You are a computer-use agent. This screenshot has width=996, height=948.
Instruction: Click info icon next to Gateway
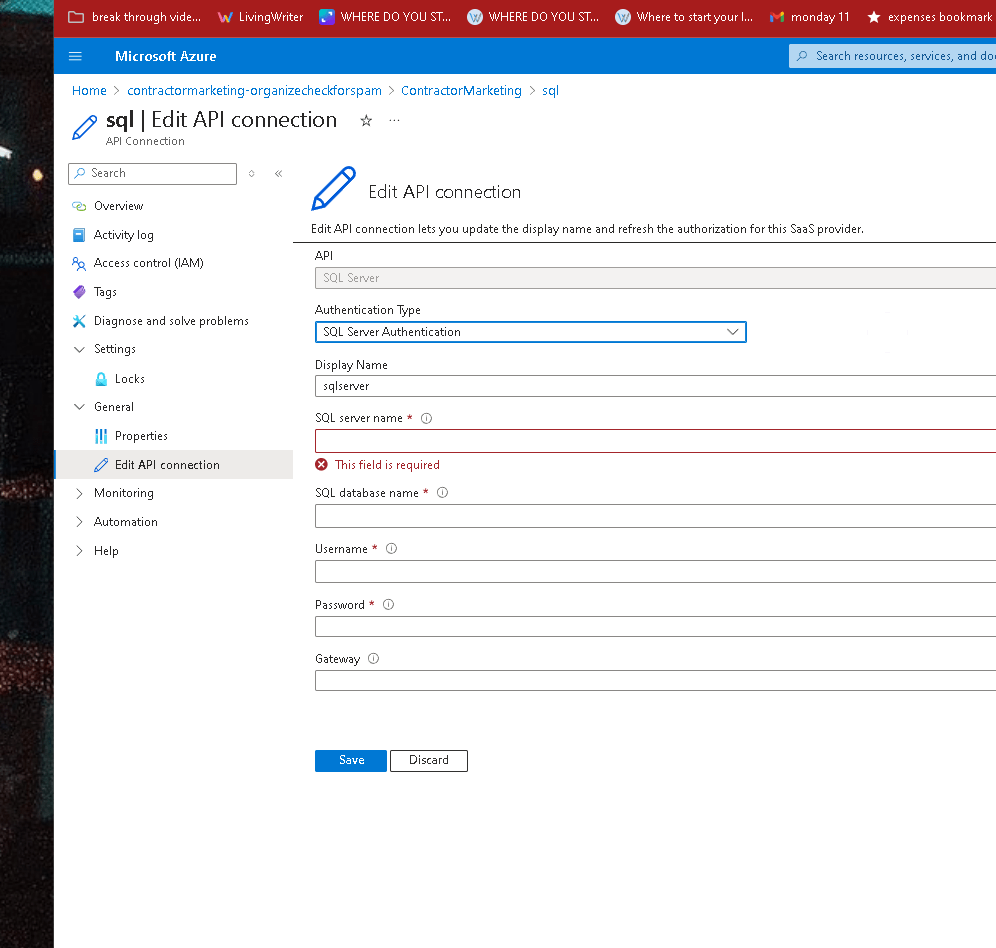click(374, 658)
